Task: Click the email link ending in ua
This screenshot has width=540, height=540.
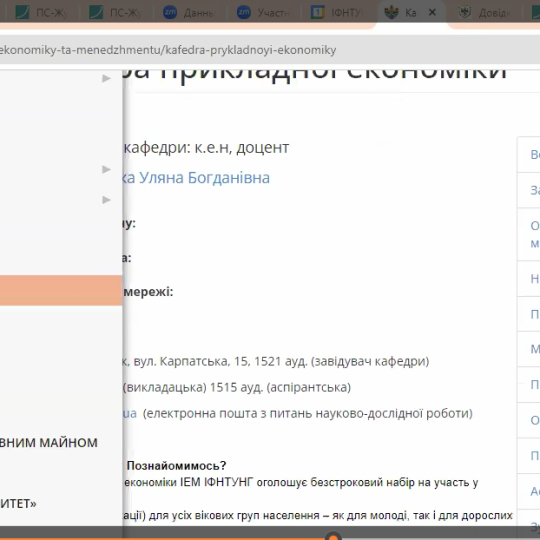Action: pyautogui.click(x=130, y=413)
